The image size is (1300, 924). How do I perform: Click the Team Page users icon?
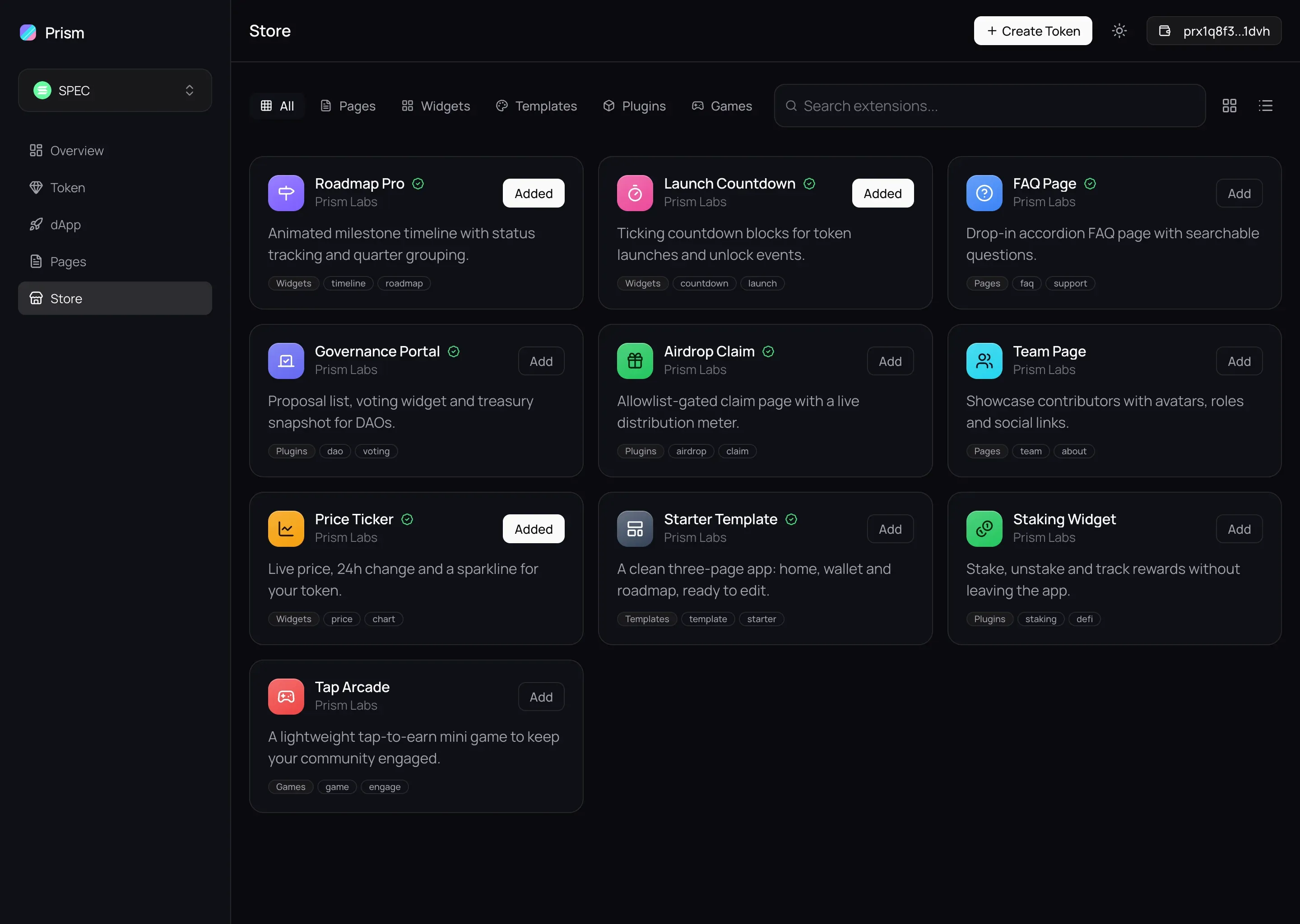point(984,361)
